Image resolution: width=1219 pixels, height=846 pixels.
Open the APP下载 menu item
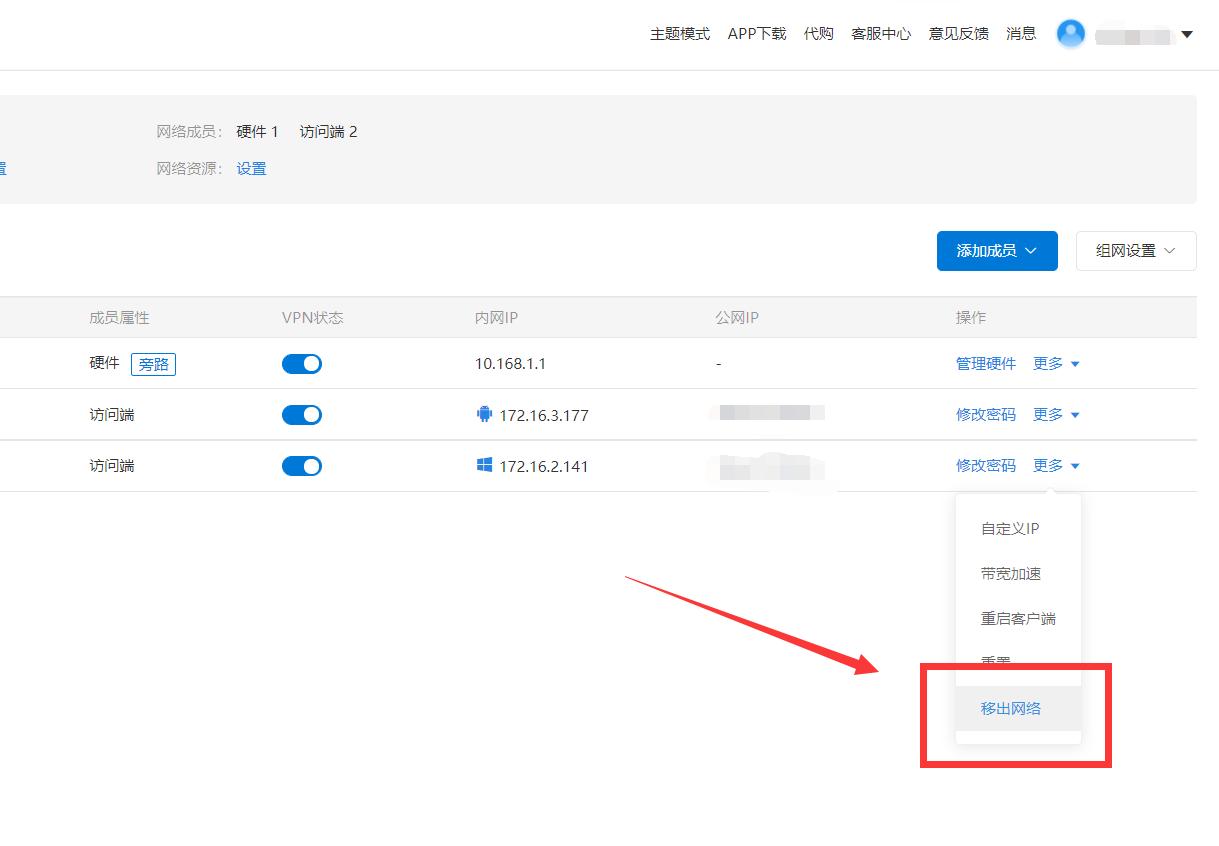[757, 33]
